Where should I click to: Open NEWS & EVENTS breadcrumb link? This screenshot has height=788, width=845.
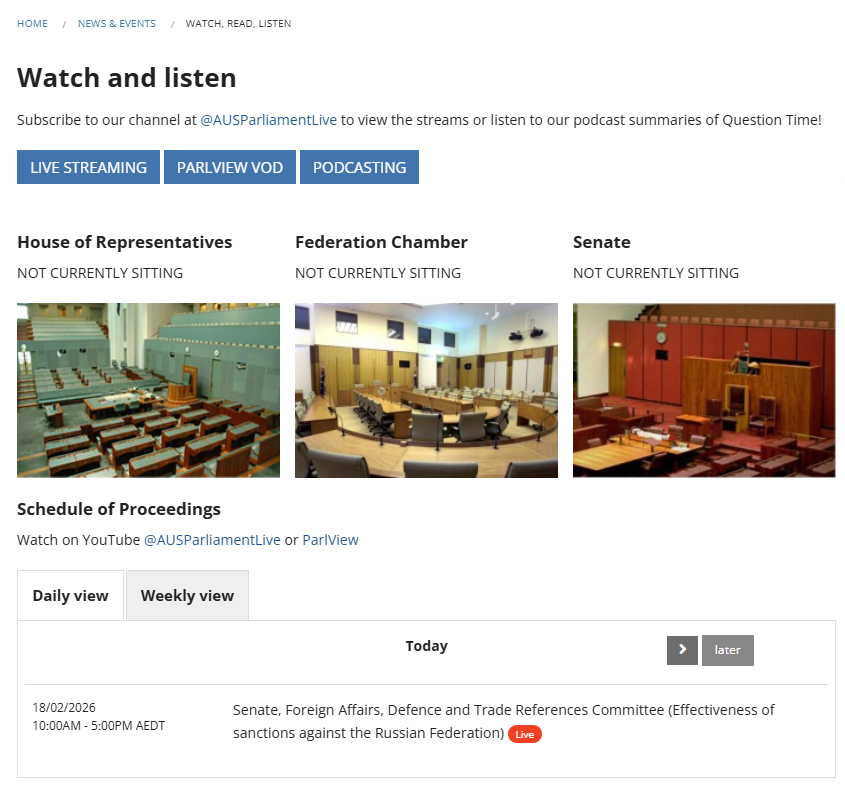[x=117, y=24]
